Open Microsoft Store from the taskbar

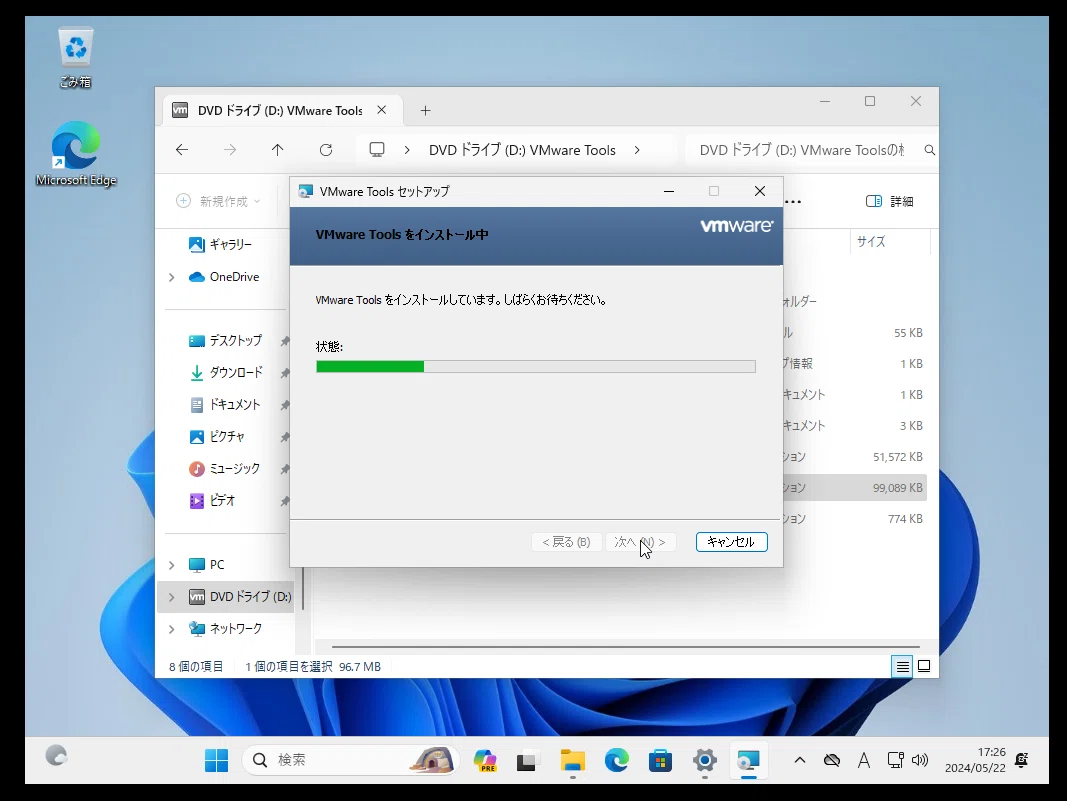tap(660, 759)
